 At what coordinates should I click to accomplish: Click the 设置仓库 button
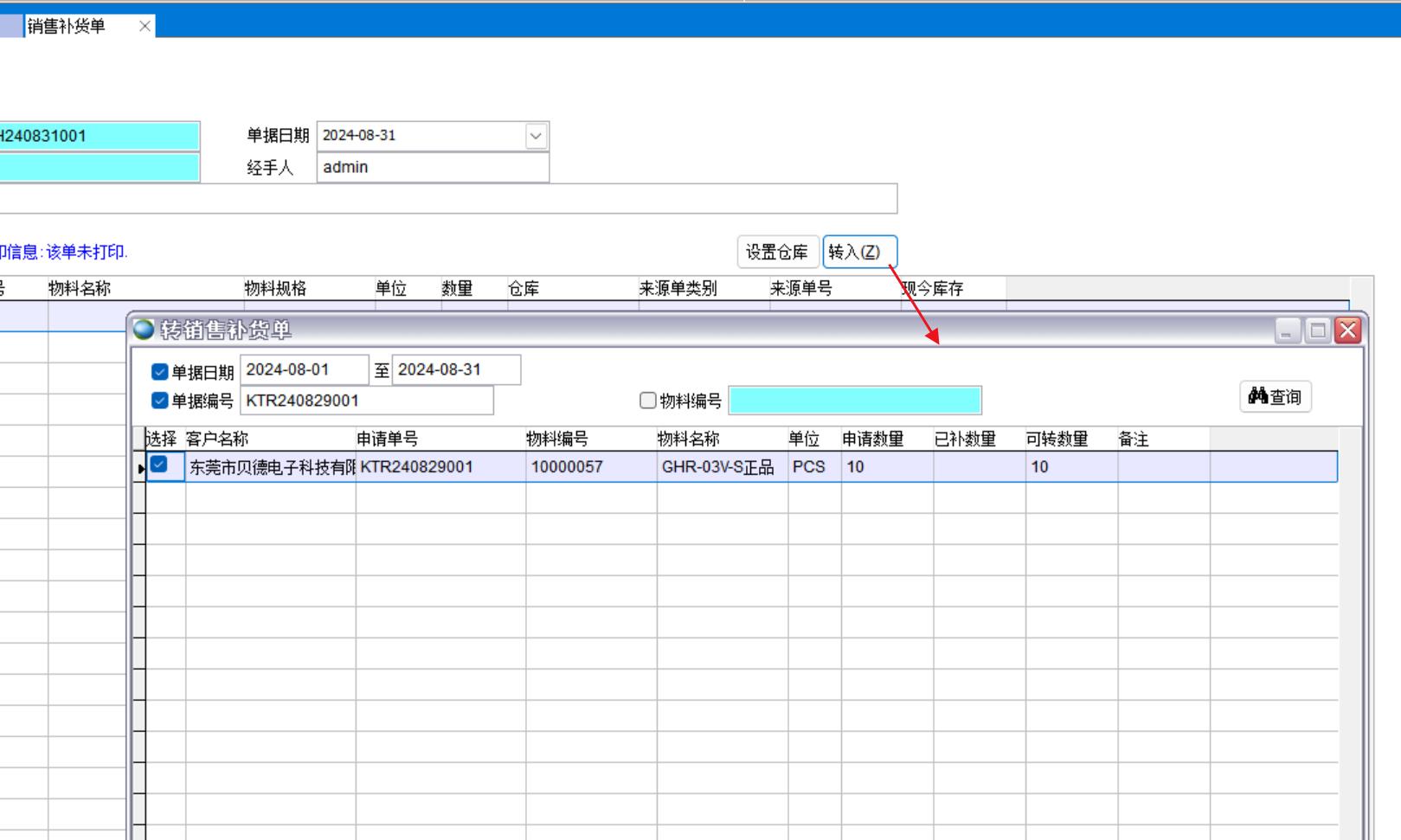coord(776,252)
